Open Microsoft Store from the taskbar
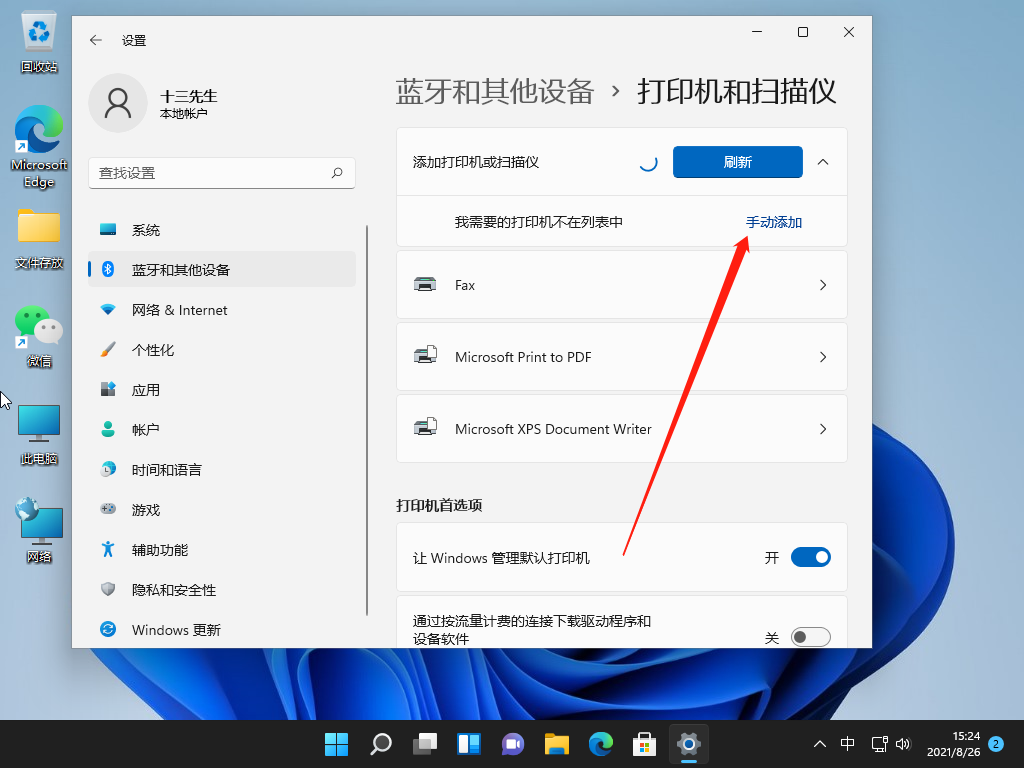This screenshot has width=1024, height=768. (644, 744)
